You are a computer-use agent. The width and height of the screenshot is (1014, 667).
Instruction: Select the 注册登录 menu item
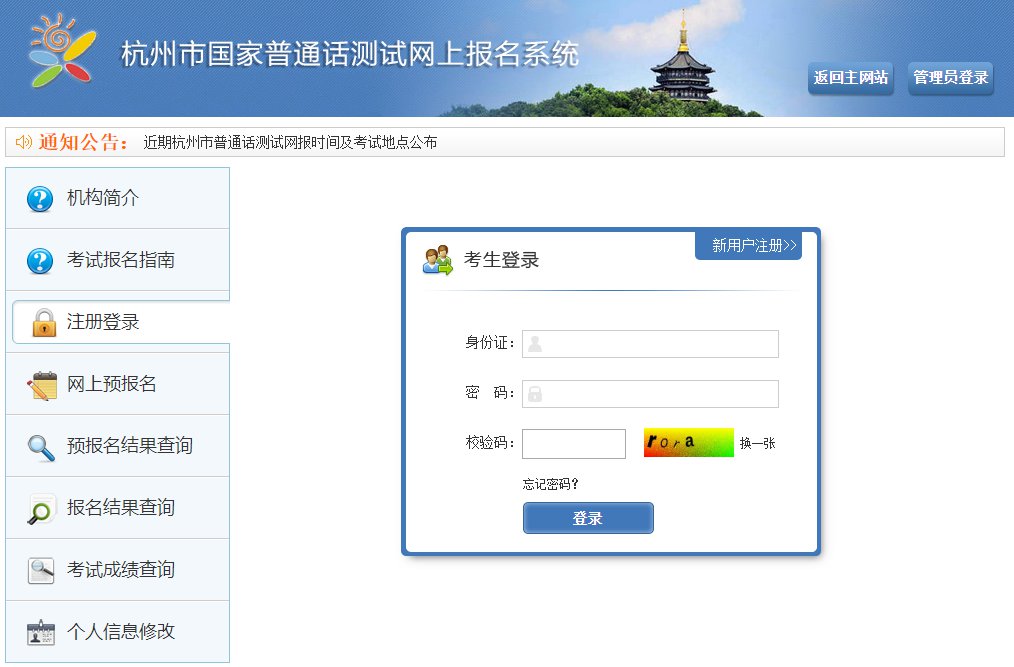coord(121,322)
